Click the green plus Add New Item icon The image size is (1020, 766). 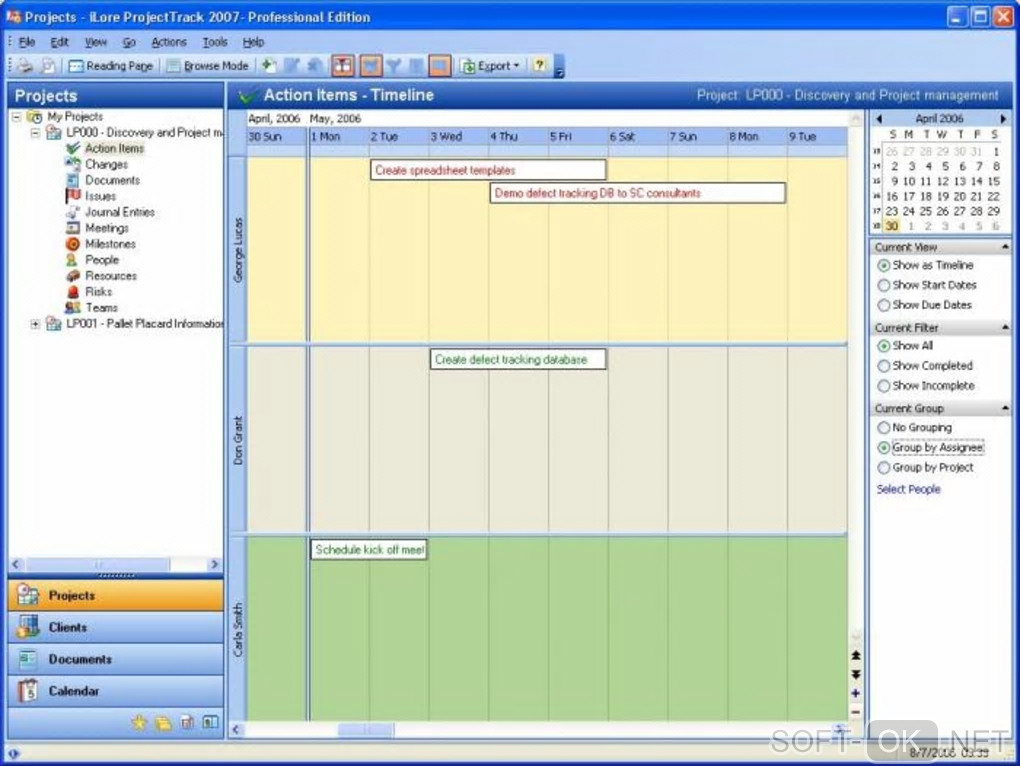(x=269, y=65)
